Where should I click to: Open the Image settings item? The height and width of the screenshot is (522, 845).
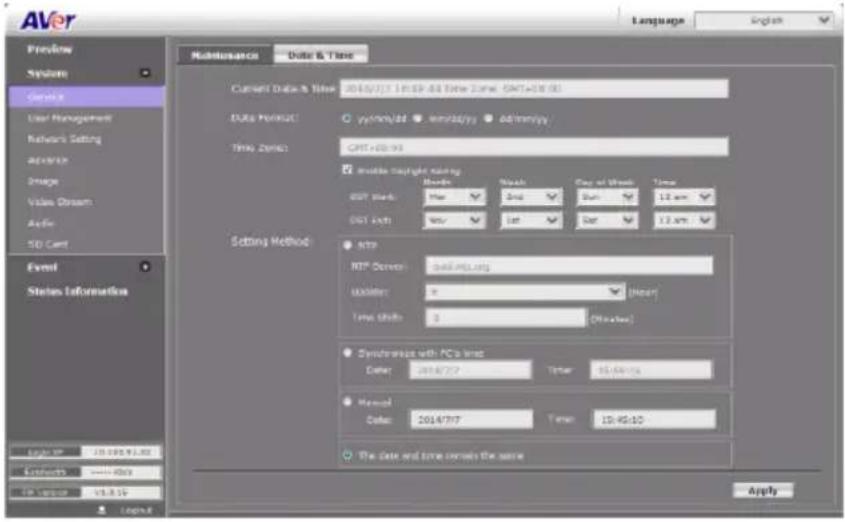coord(43,181)
